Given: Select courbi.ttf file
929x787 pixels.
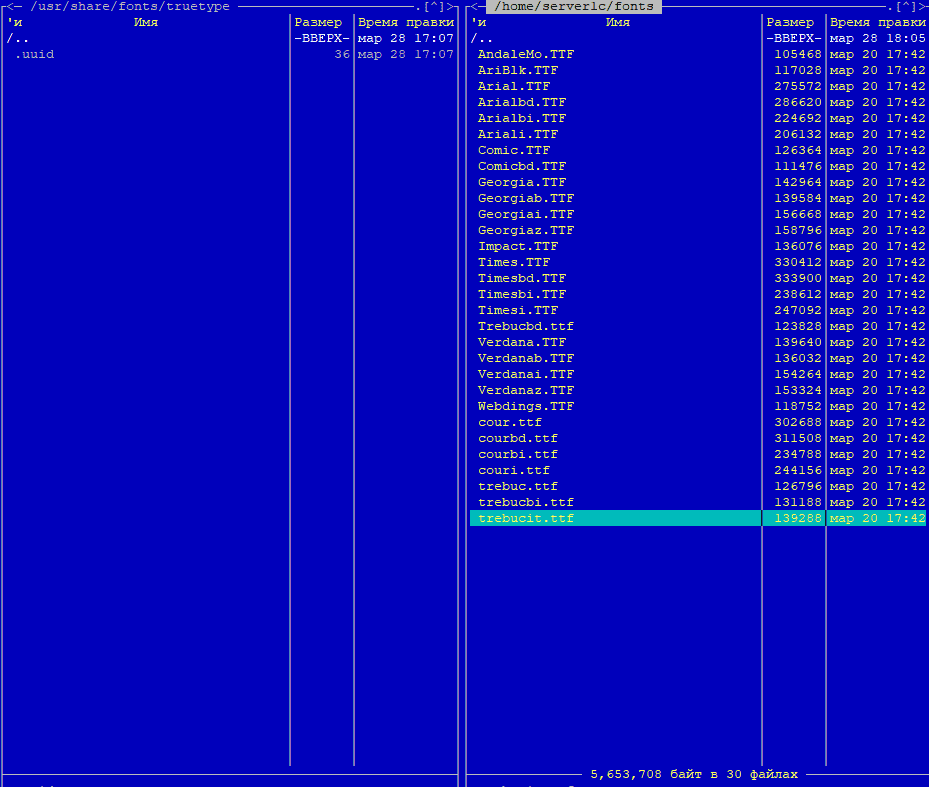Looking at the screenshot, I should 518,455.
